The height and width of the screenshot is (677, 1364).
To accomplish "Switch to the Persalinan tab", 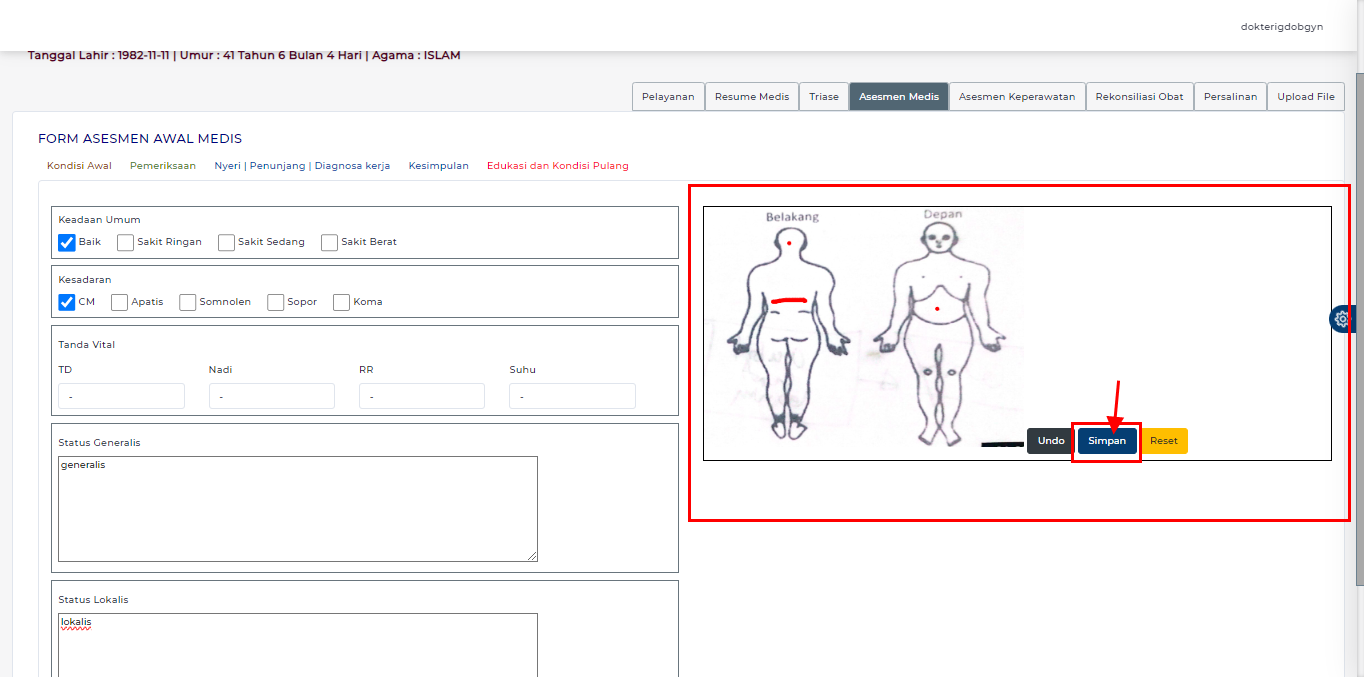I will (1230, 96).
